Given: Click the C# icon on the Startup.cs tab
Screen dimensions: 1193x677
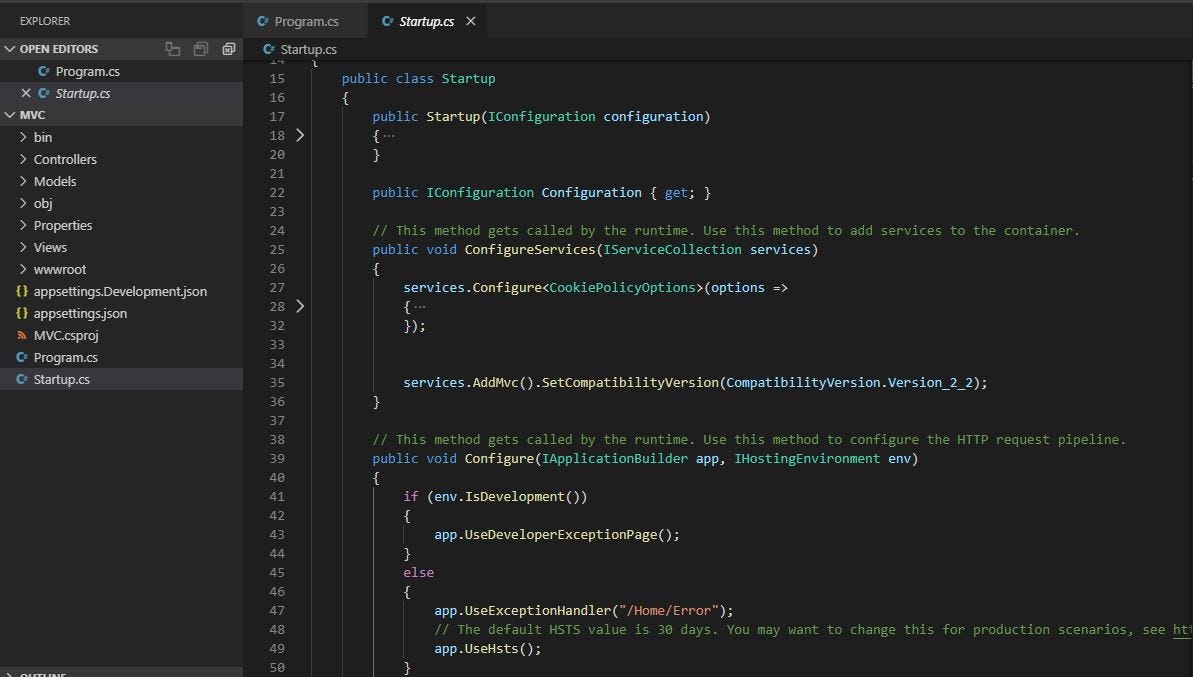Looking at the screenshot, I should pos(390,20).
